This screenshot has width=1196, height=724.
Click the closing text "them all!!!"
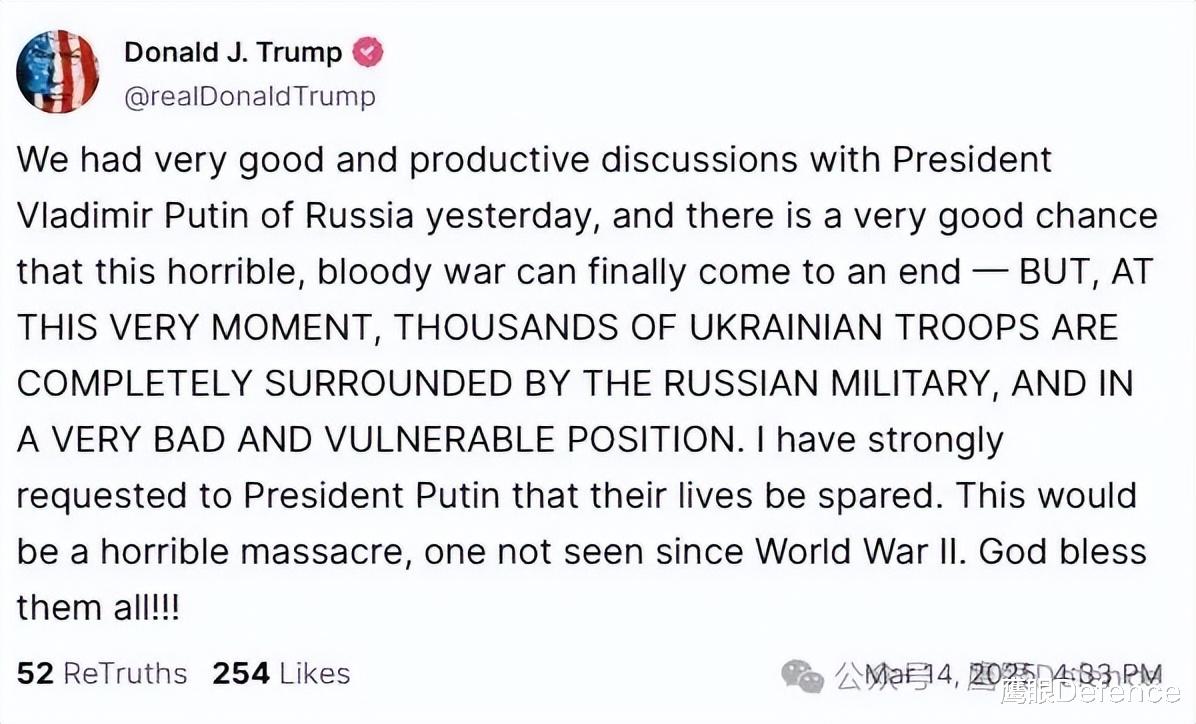[x=98, y=608]
